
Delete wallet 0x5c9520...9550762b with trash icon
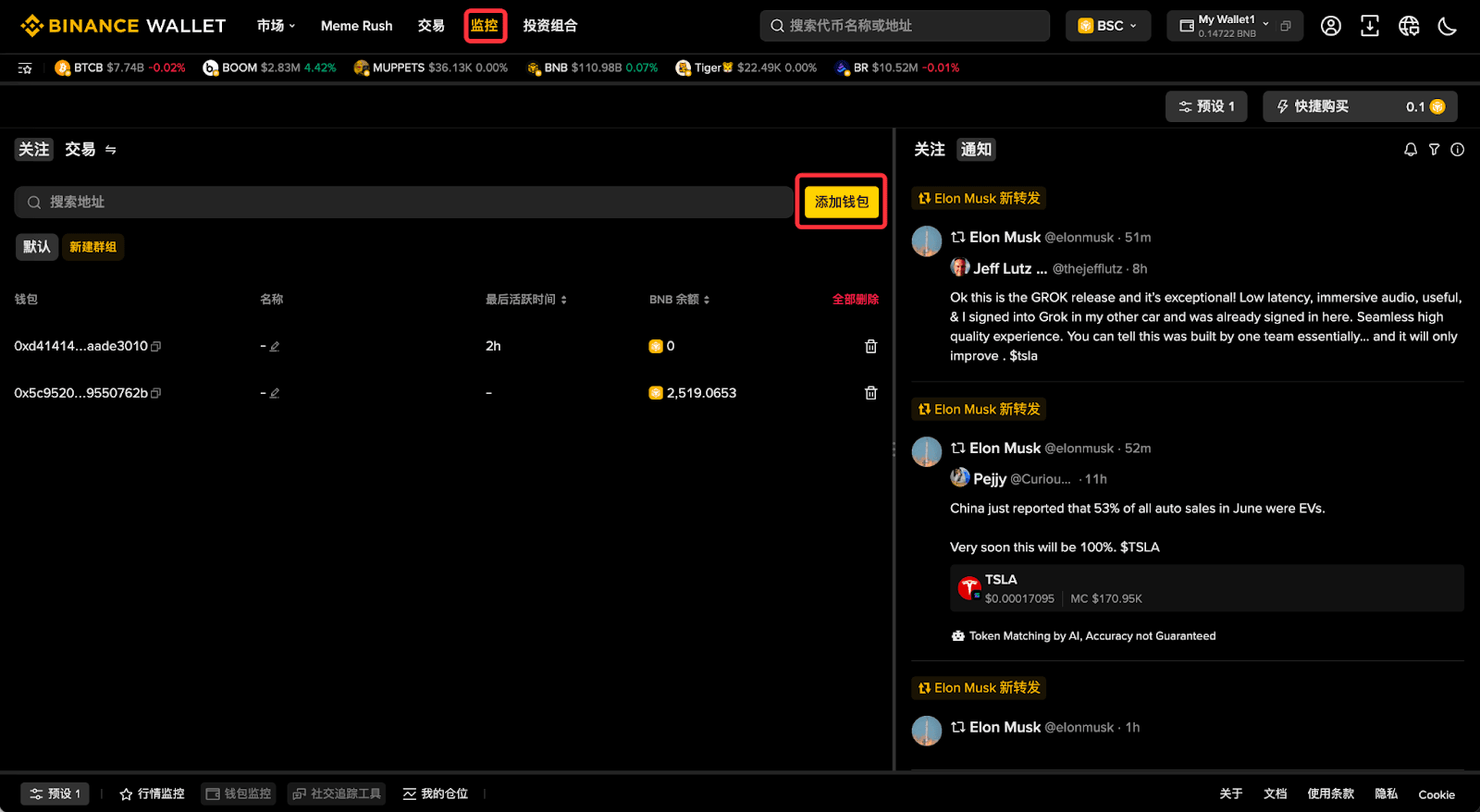click(870, 393)
